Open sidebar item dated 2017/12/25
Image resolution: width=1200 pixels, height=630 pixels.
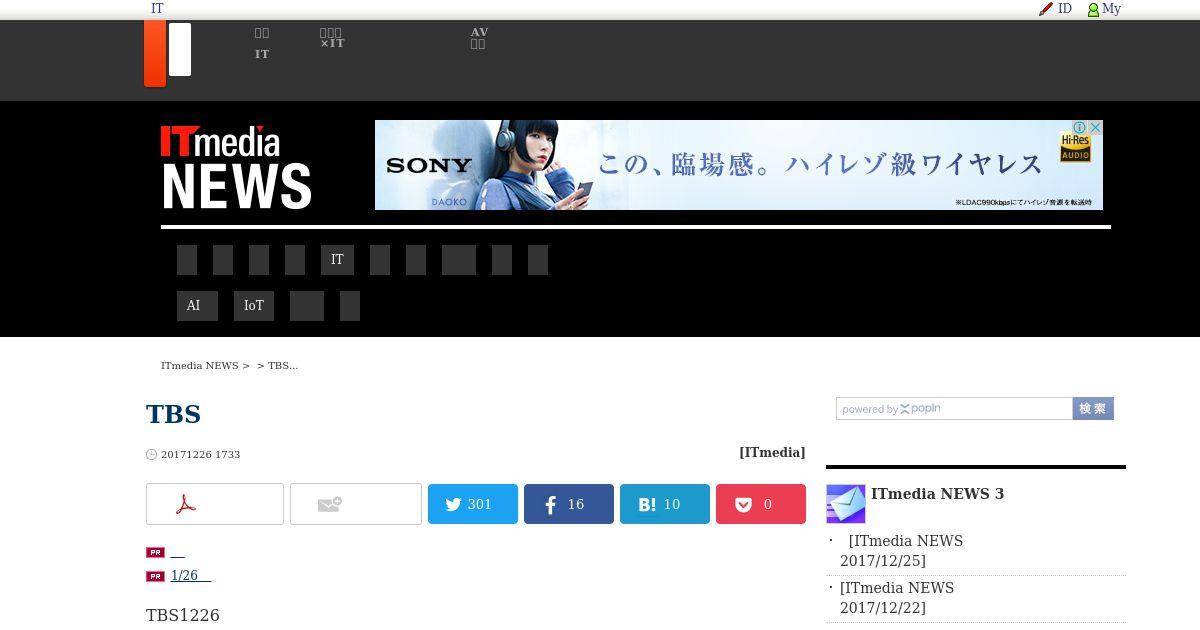(900, 551)
